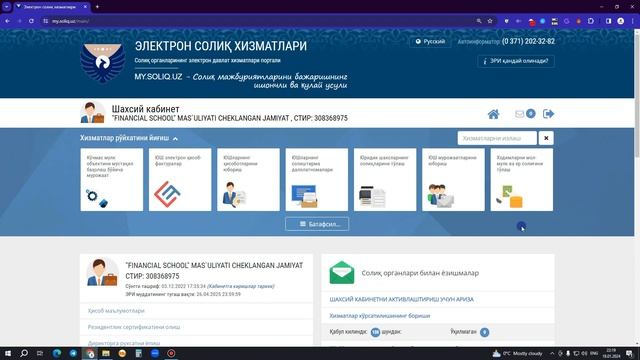Click the Солиқ органлари билан ёзишмалар heading
640x360 pixels.
point(420,273)
